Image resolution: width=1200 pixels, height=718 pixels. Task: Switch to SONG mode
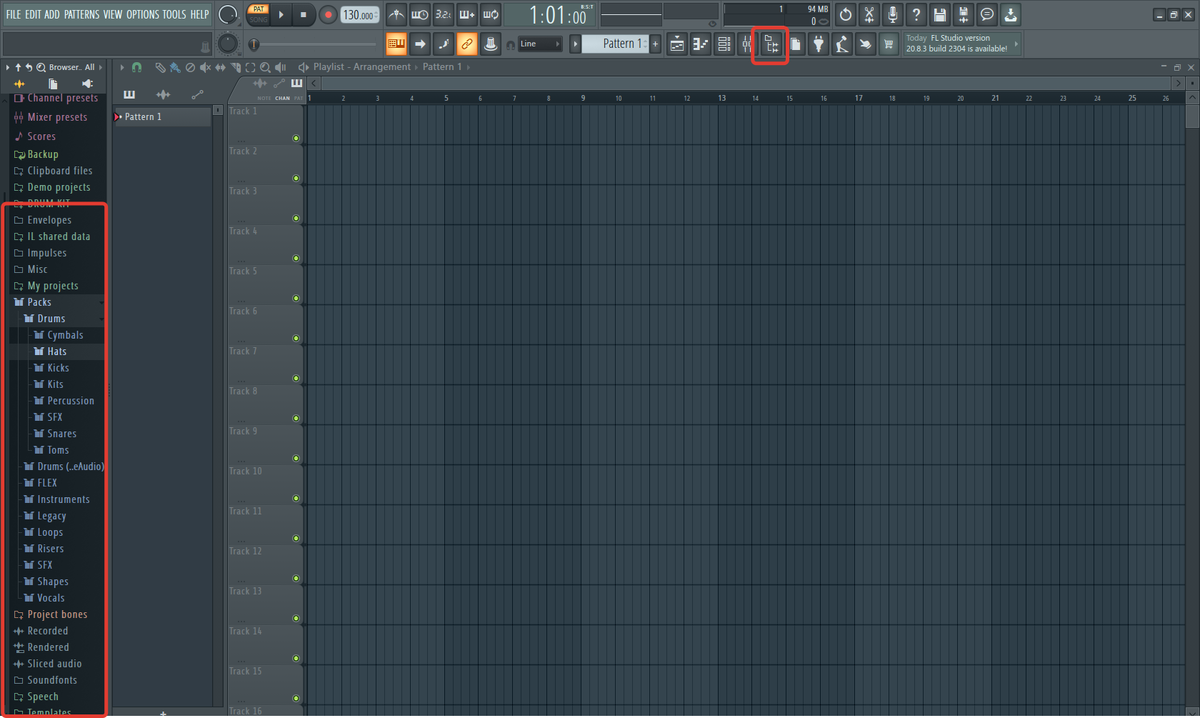point(257,21)
